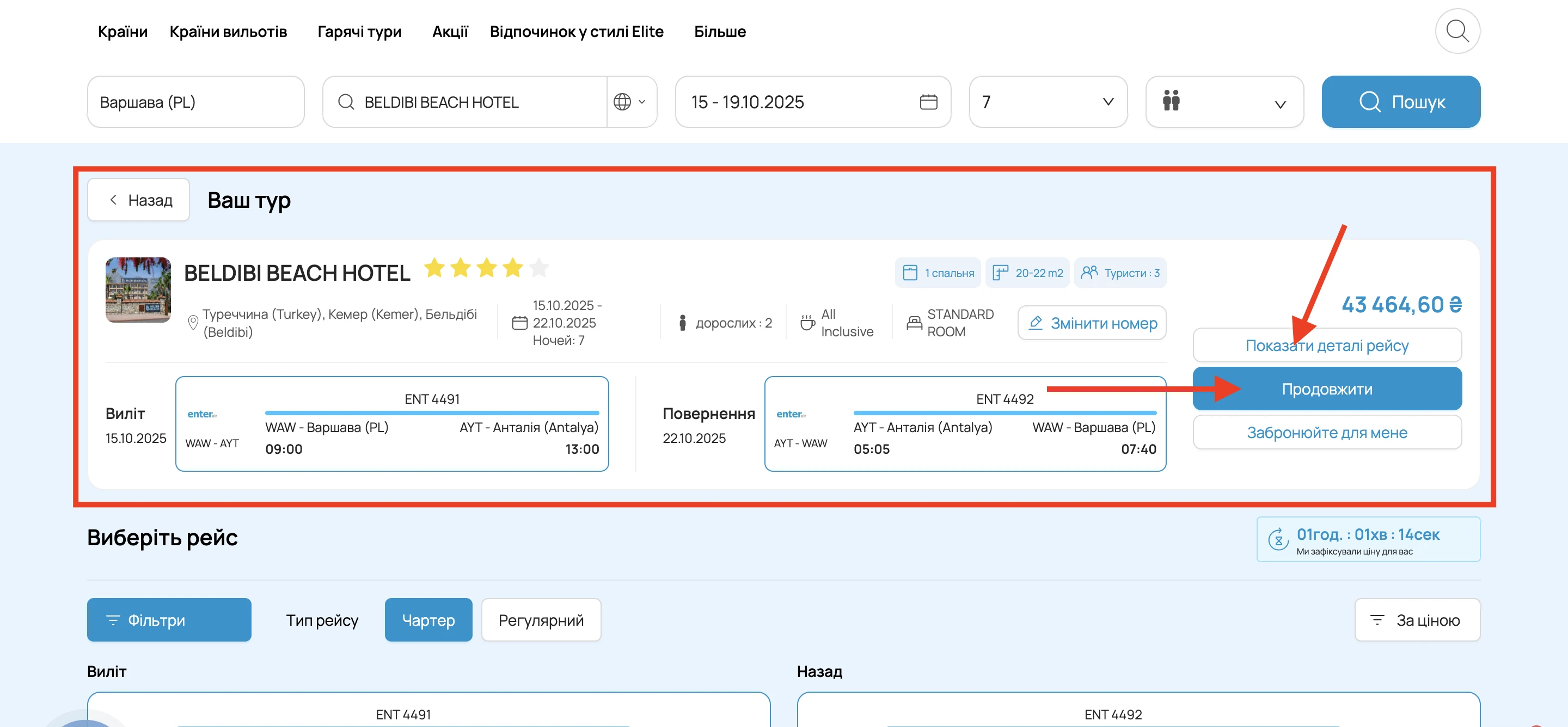This screenshot has height=727, width=1568.
Task: Open the За ціною sort dropdown
Action: 1418,620
